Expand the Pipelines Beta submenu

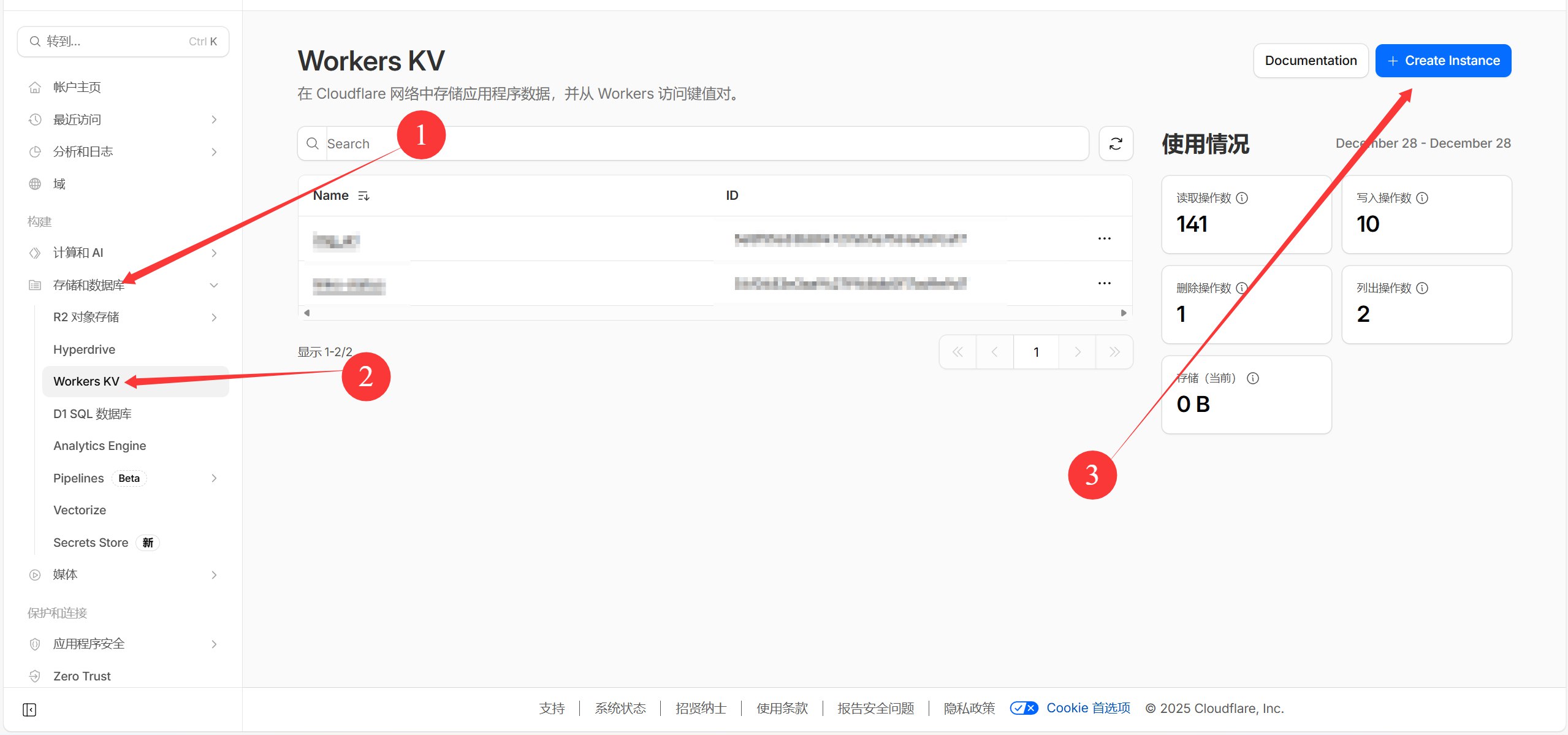point(214,478)
